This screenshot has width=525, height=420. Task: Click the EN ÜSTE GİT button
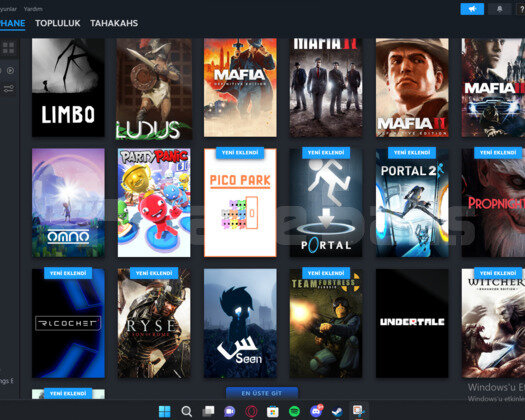click(x=262, y=393)
